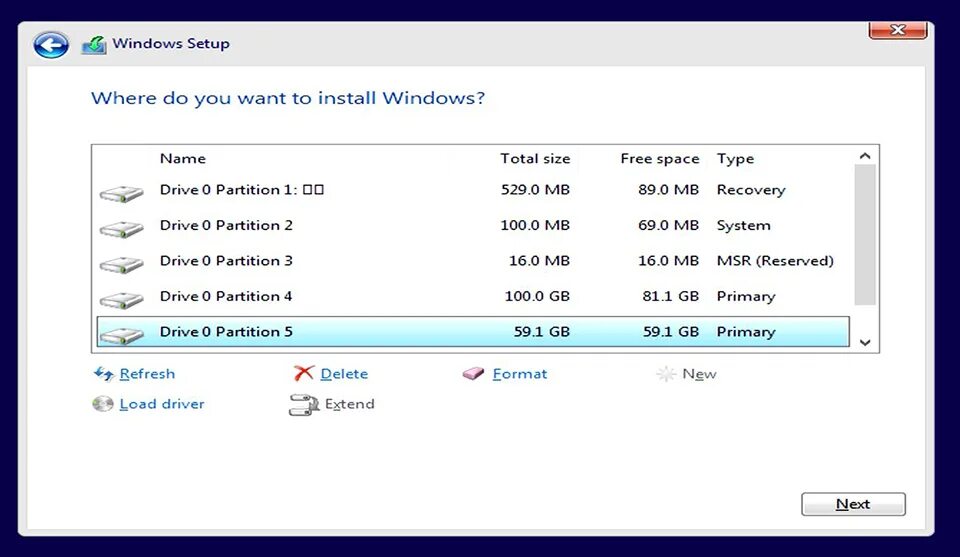Click the partition list scrollbar thumb
Screen dimensions: 960x557
tap(864, 234)
